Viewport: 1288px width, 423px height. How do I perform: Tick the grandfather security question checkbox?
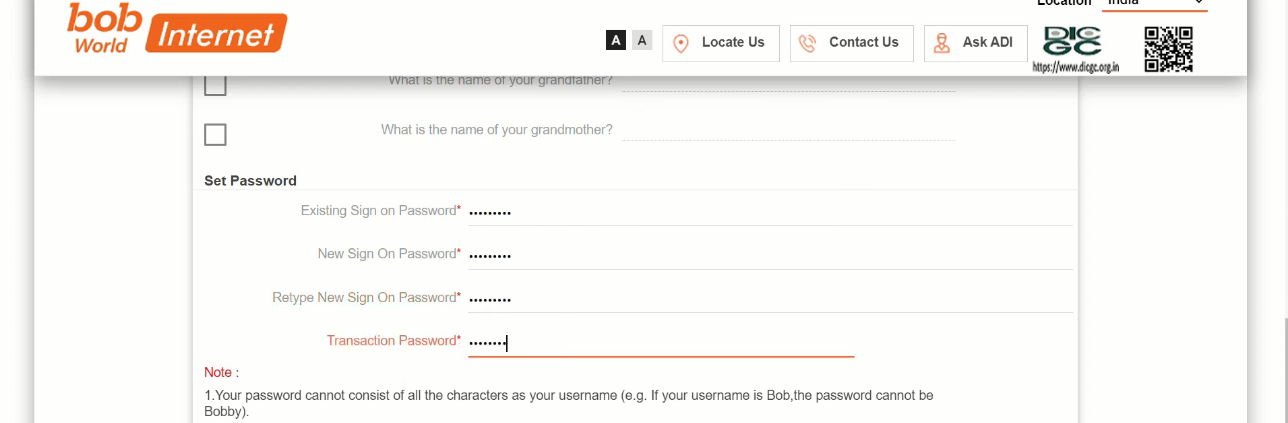[215, 85]
